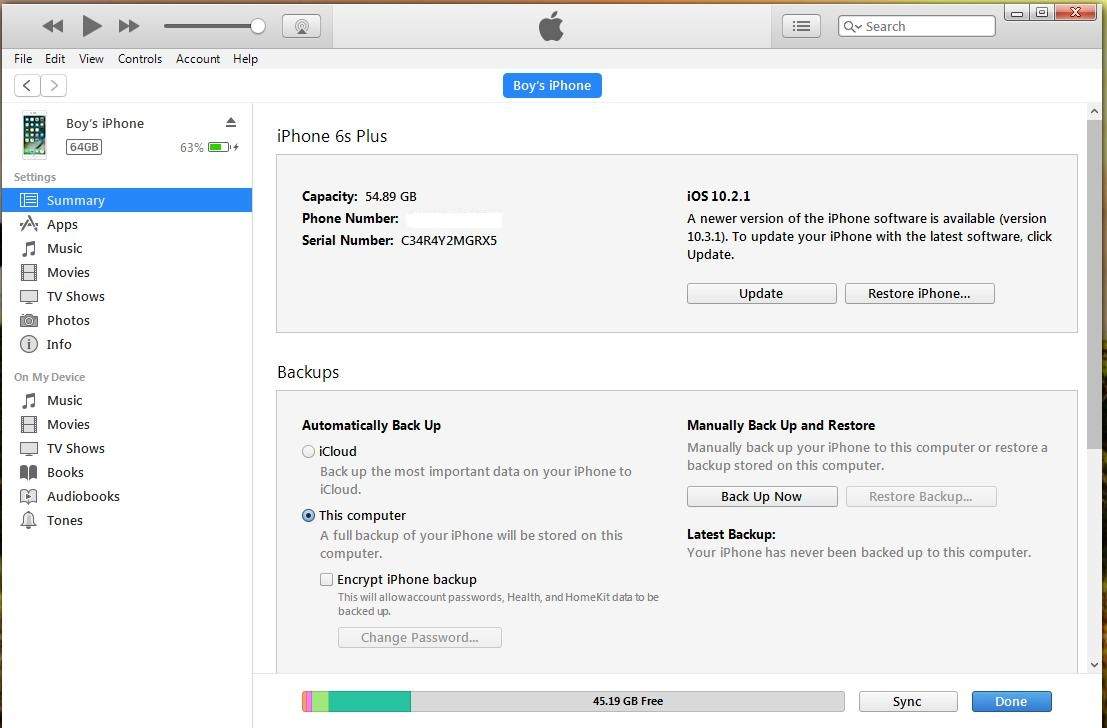Viewport: 1107px width, 728px height.
Task: Click the Previous track rewind icon
Action: pyautogui.click(x=53, y=26)
